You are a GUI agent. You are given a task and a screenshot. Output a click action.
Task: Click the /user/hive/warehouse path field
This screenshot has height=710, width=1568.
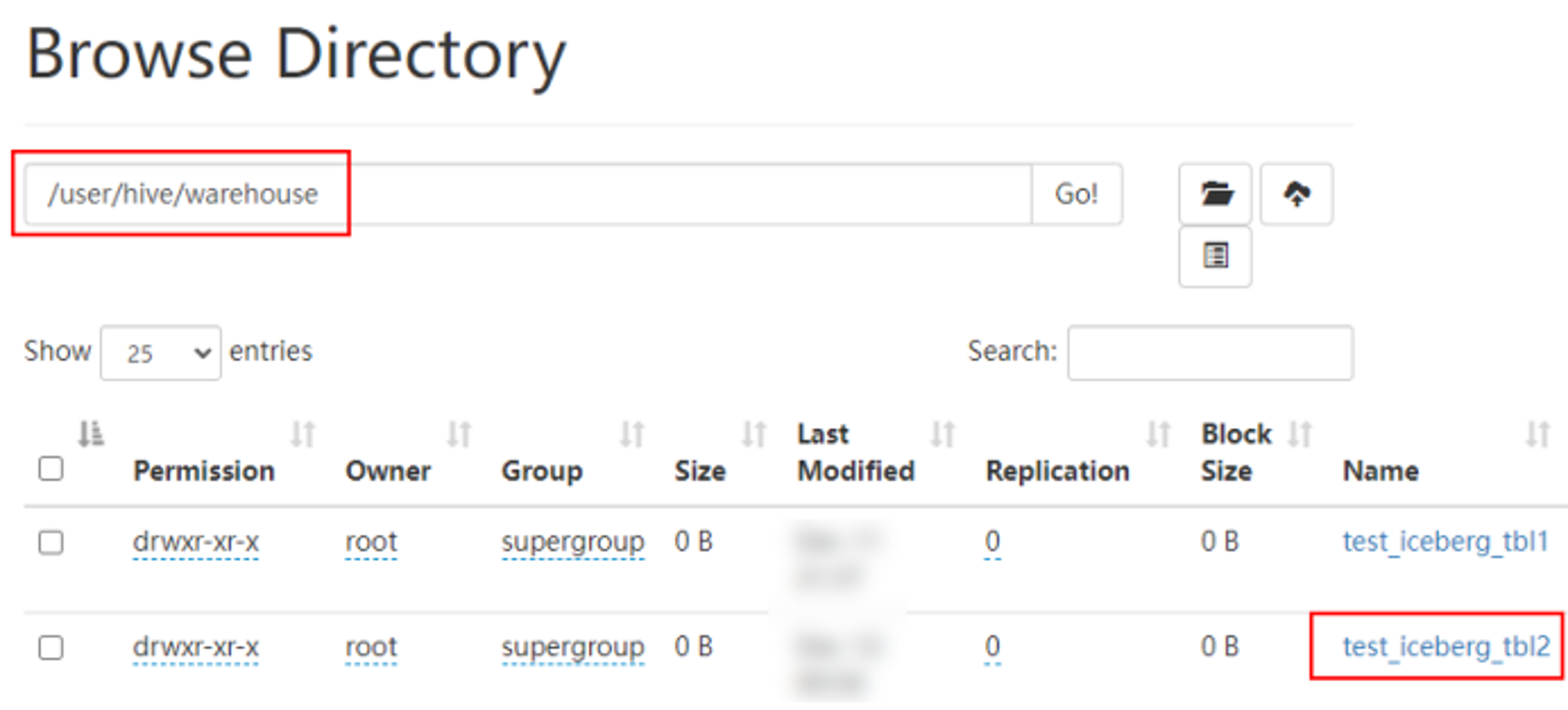pyautogui.click(x=528, y=194)
